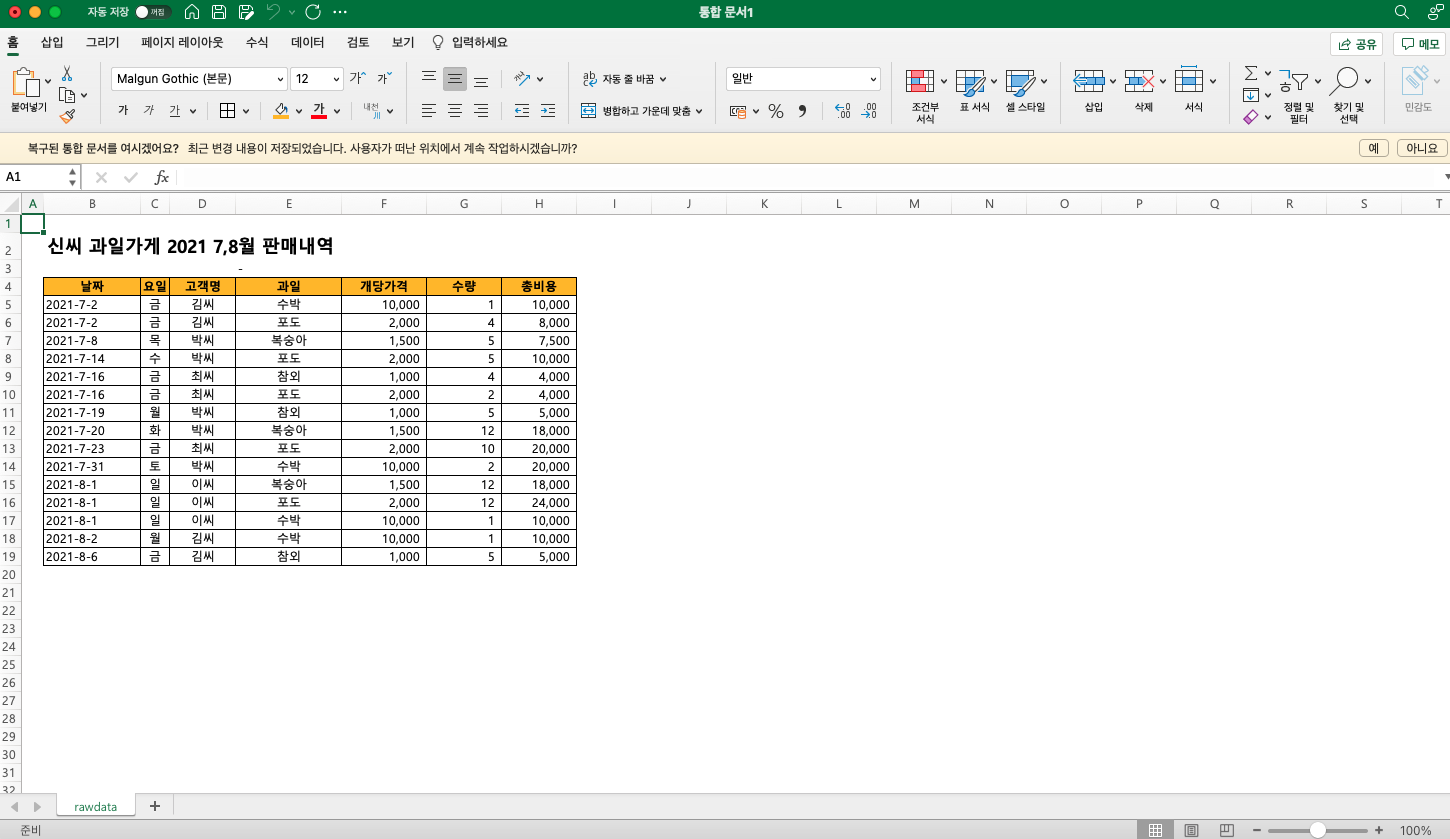Apply percent style to selected cells
Image resolution: width=1450 pixels, height=839 pixels.
775,111
